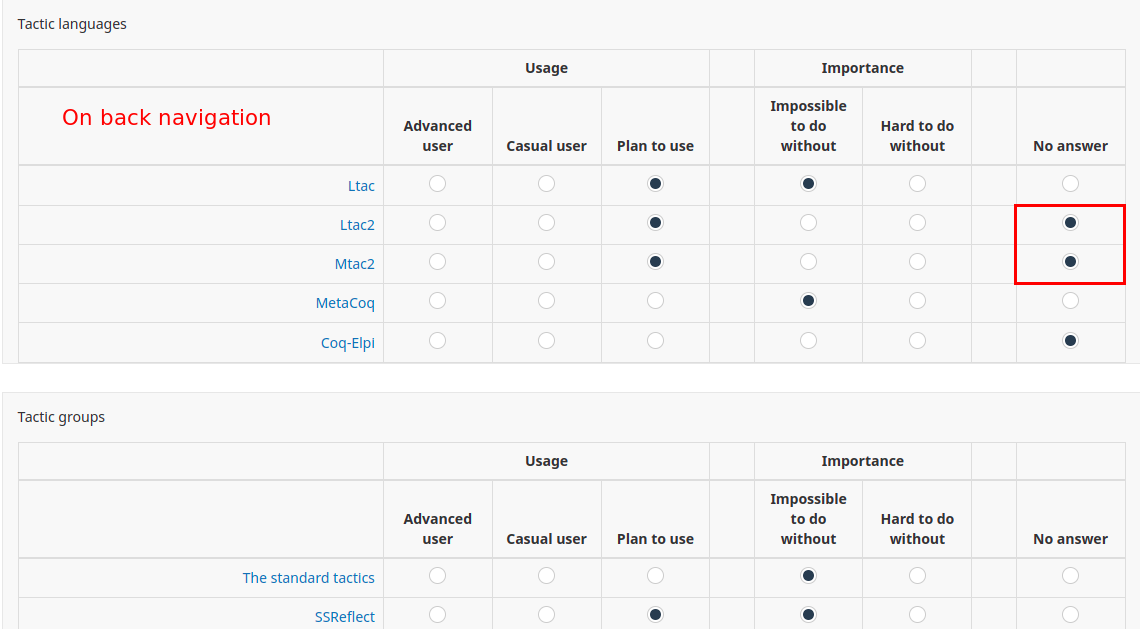
Task: Open the Ltac link
Action: (x=361, y=186)
